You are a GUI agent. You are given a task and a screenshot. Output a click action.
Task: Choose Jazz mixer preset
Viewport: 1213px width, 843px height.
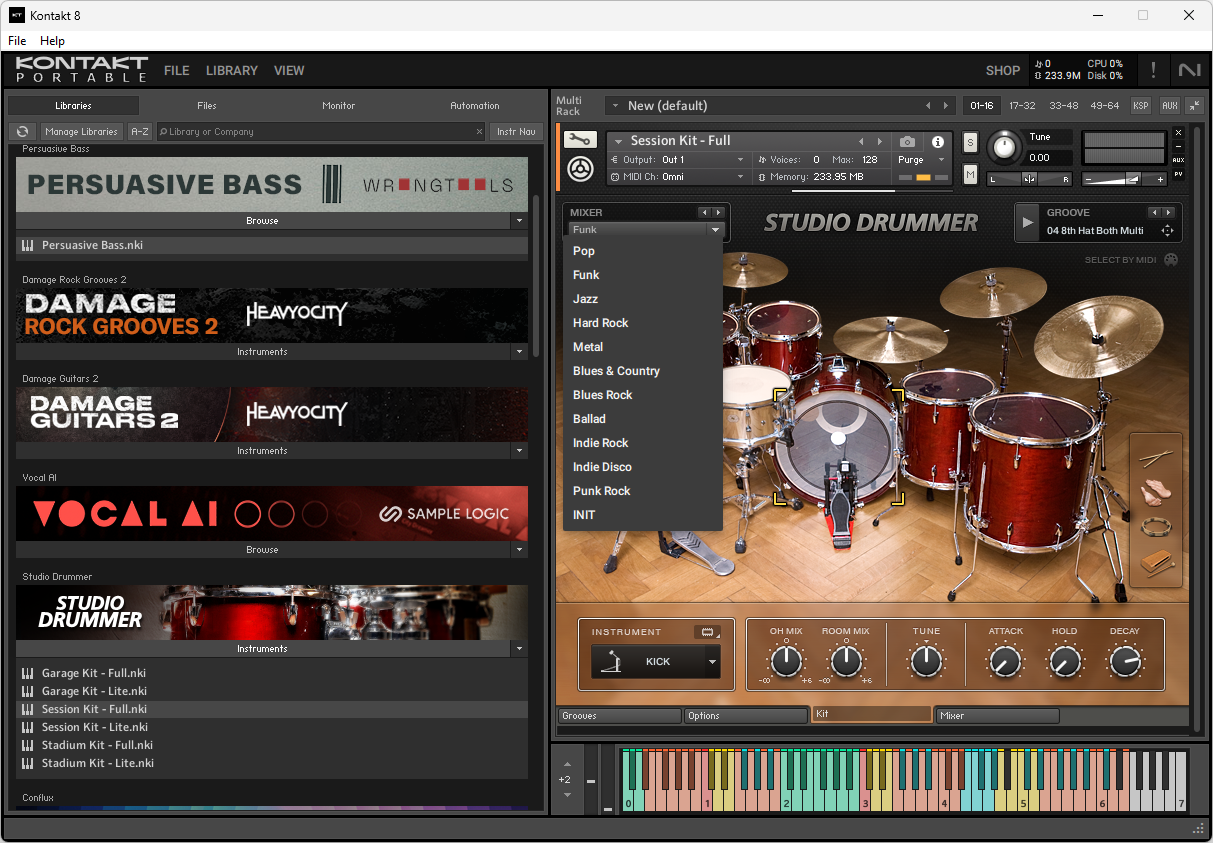click(586, 299)
